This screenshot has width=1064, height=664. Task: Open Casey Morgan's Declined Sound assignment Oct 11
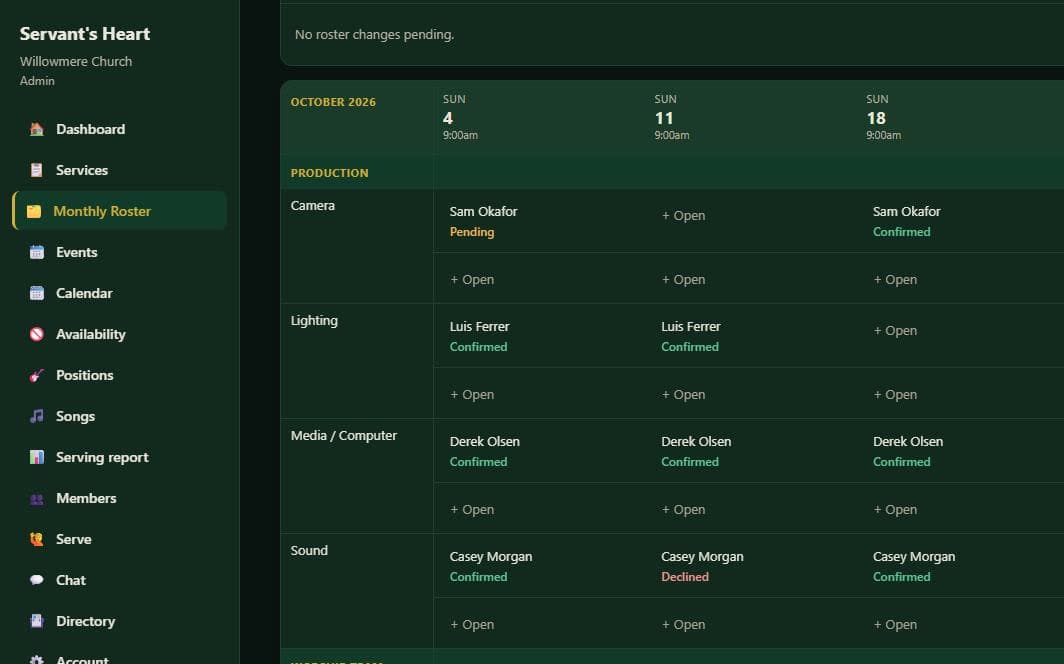click(x=702, y=566)
